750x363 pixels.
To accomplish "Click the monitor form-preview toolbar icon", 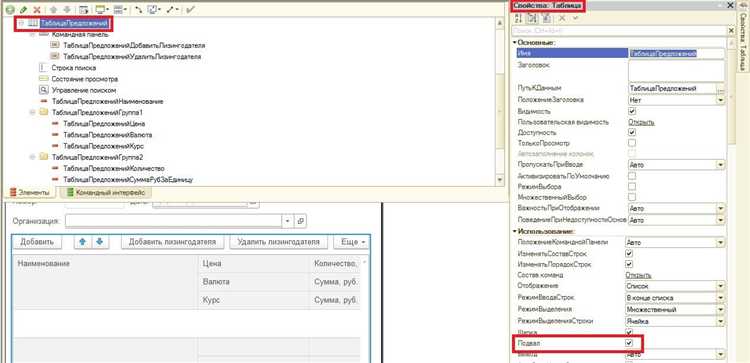I will pos(100,10).
